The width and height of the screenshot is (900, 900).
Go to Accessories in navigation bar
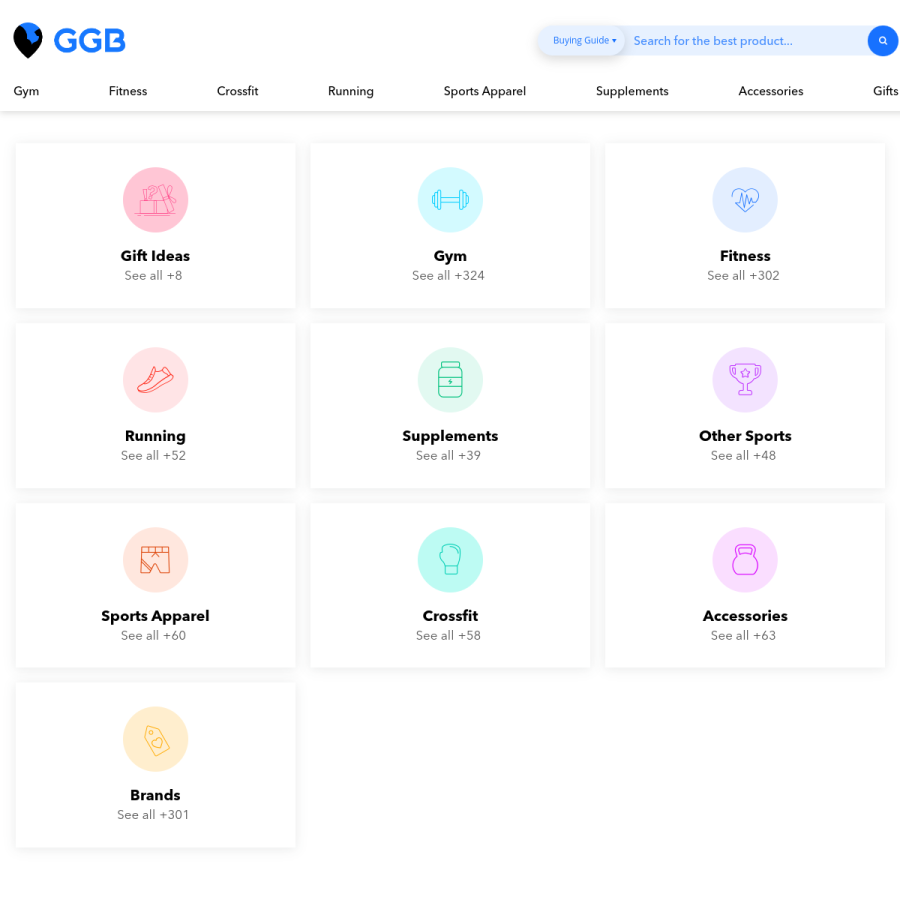tap(771, 91)
